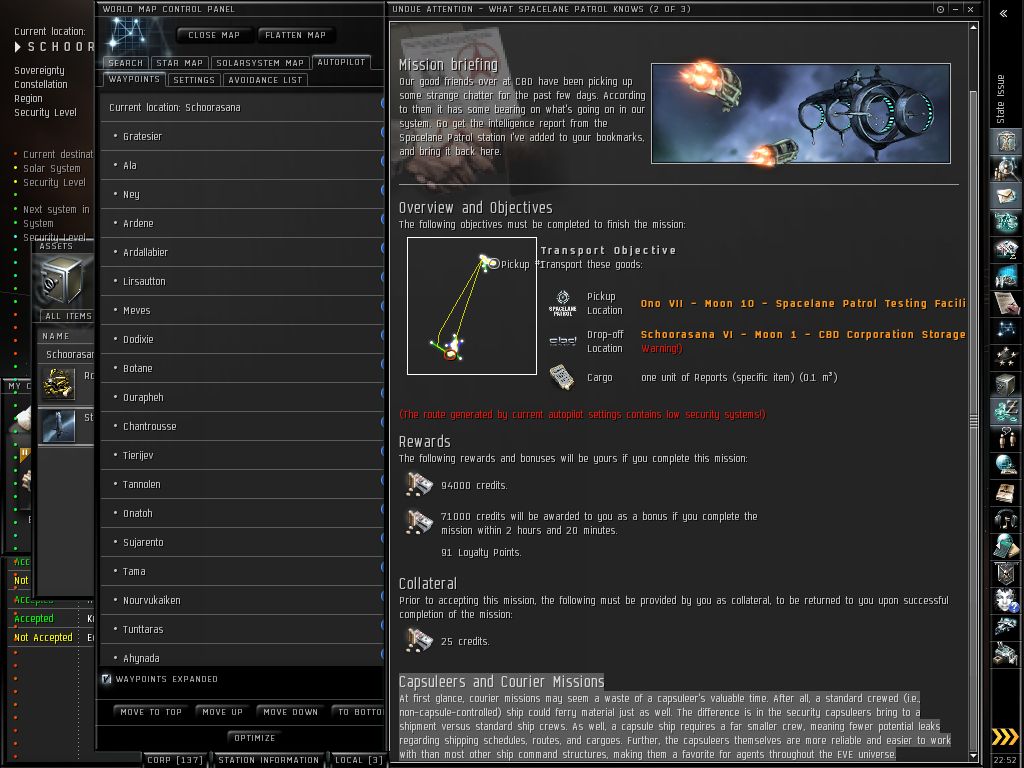Select the Waypoints sub-tab
The width and height of the screenshot is (1024, 768).
tap(134, 79)
